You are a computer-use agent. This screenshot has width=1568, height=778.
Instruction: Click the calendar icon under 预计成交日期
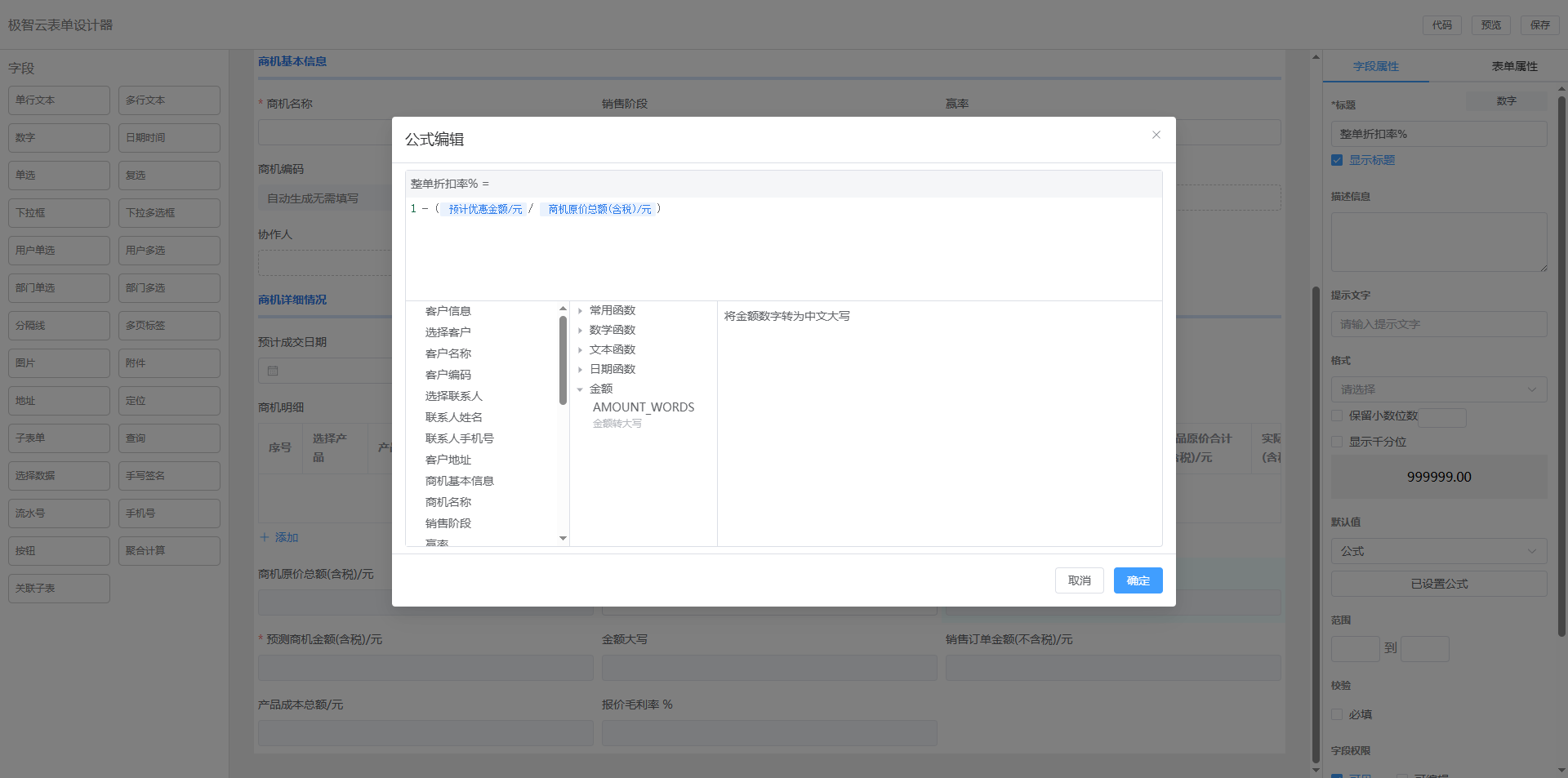pos(273,371)
